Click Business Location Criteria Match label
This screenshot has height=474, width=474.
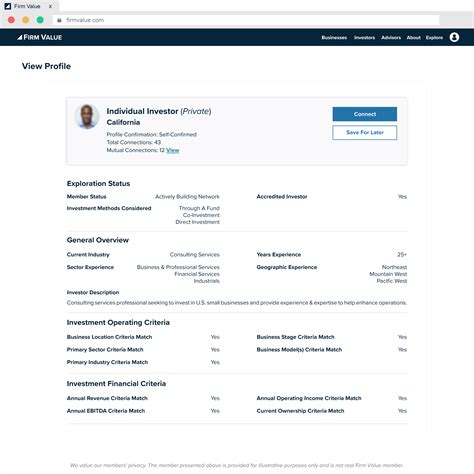[109, 337]
